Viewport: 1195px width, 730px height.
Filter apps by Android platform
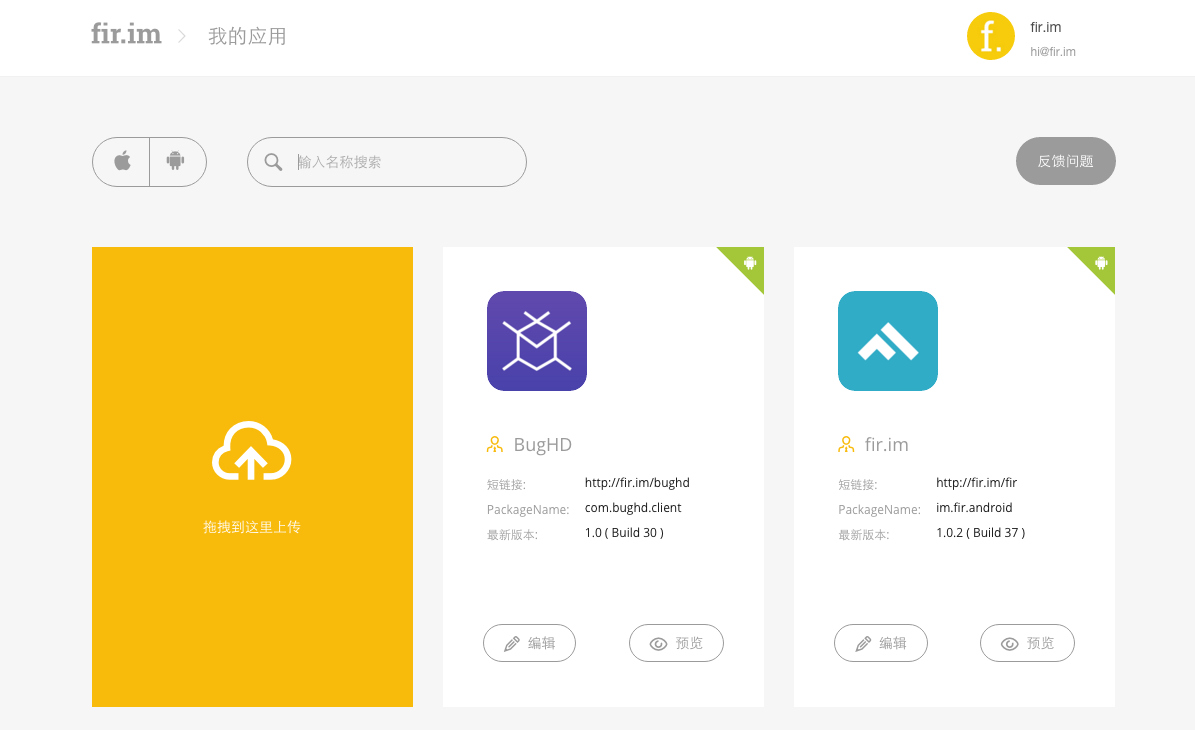point(177,162)
